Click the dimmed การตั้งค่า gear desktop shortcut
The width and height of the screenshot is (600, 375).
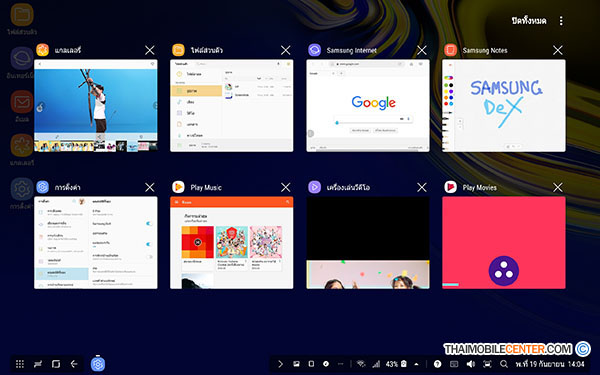pyautogui.click(x=22, y=193)
